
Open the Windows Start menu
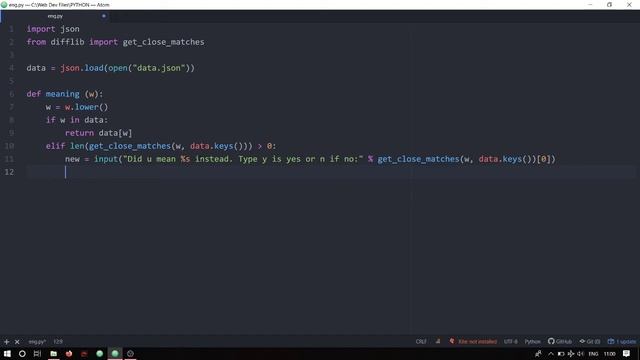7,353
